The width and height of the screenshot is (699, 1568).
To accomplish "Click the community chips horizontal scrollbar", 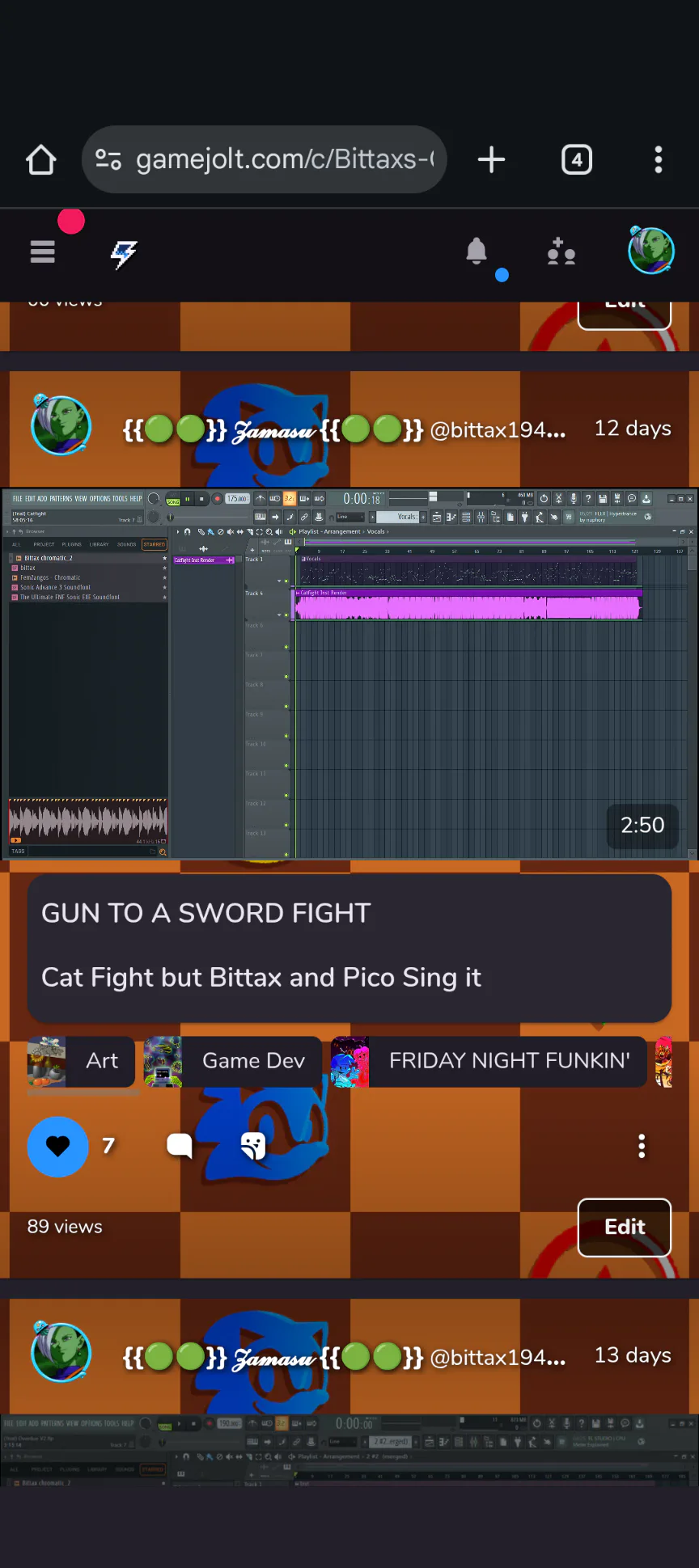I will [x=84, y=1093].
